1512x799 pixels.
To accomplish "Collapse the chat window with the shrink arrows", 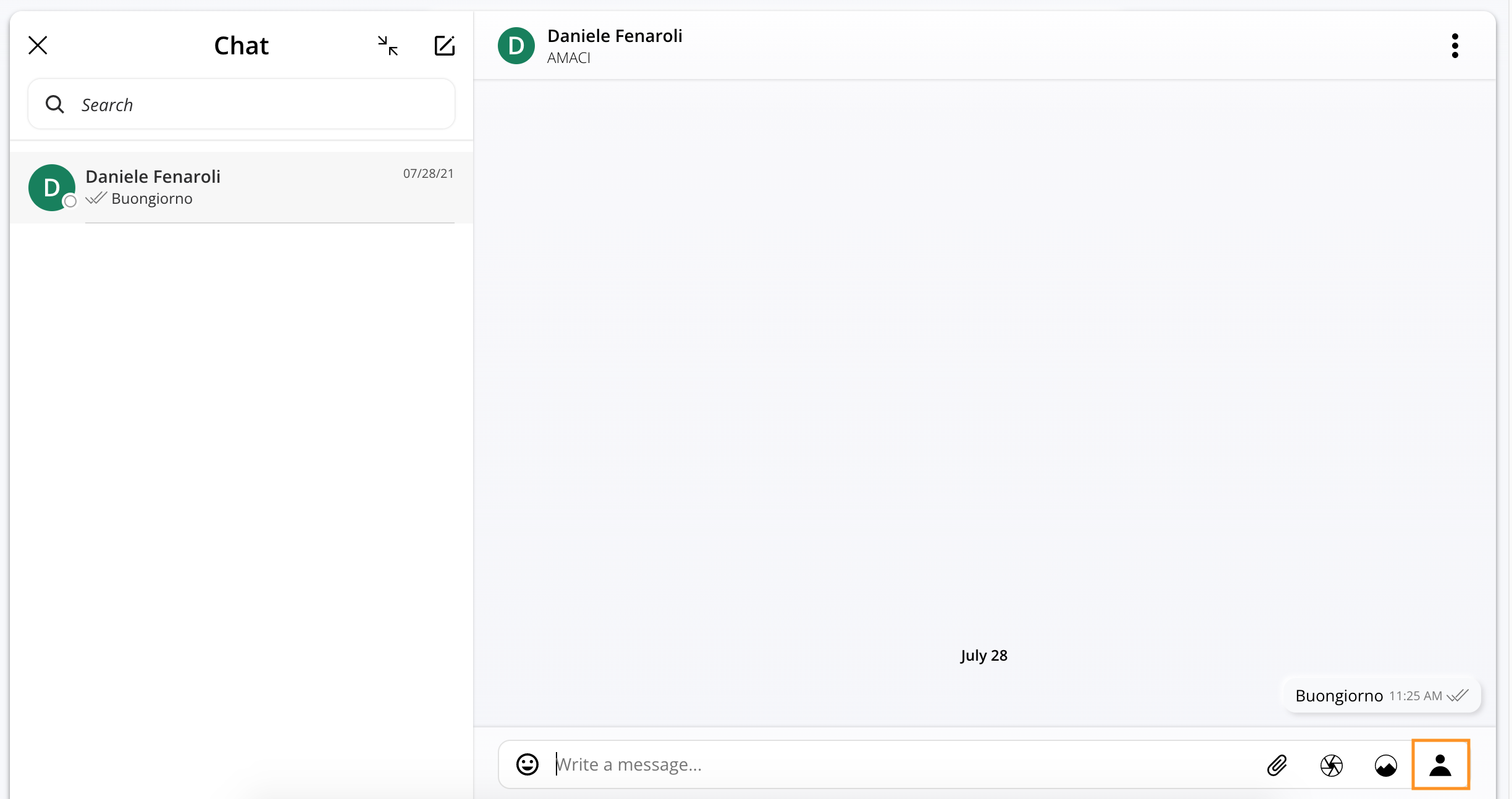I will click(x=388, y=46).
